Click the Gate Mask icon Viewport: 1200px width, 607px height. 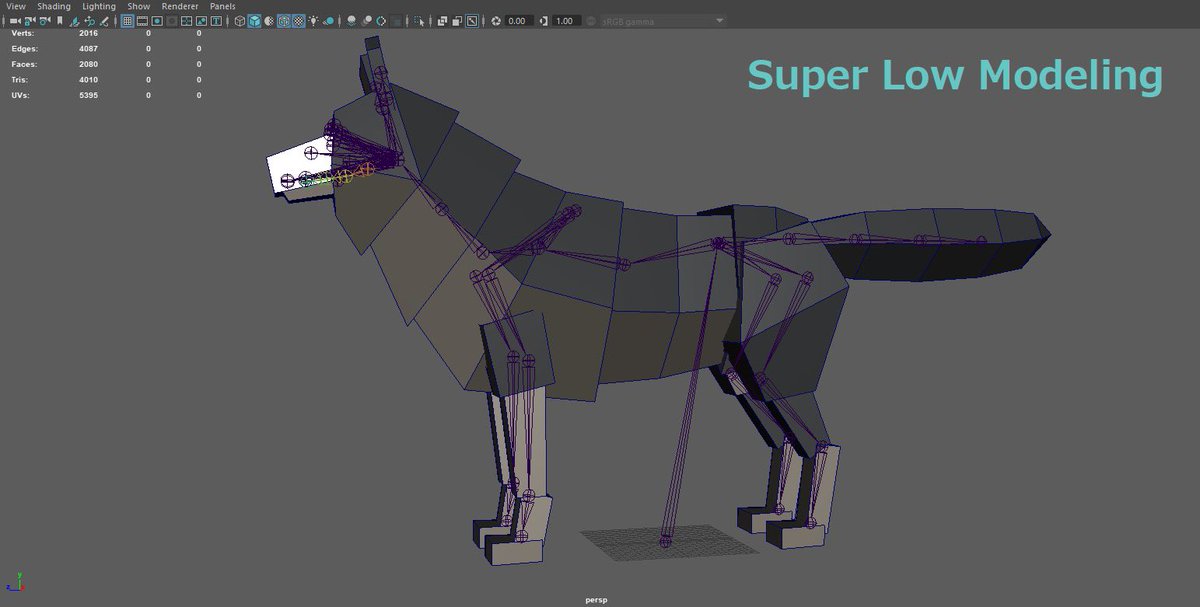172,21
